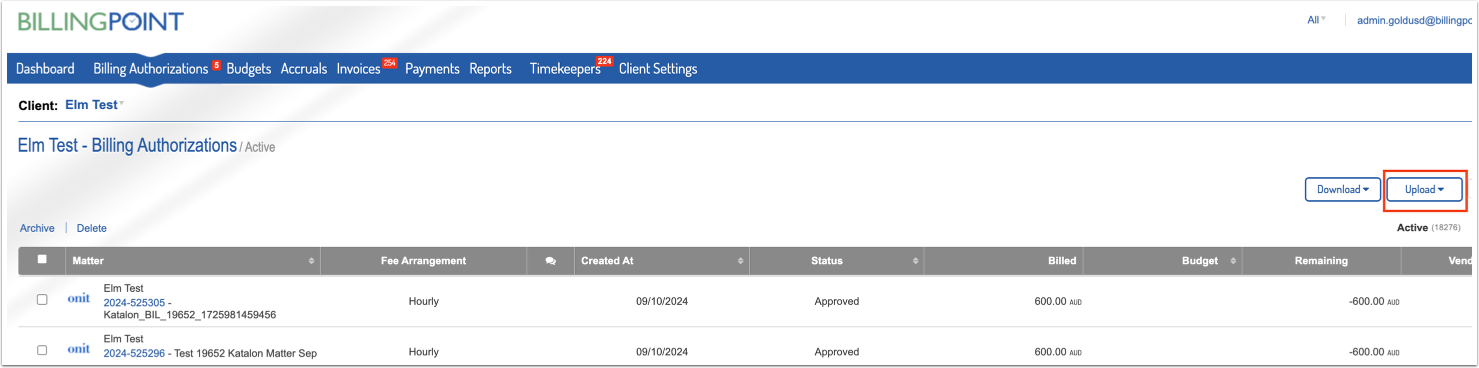Viewport: 1479px width, 368px height.
Task: Open the Billing Authorizations tab
Action: (150, 69)
